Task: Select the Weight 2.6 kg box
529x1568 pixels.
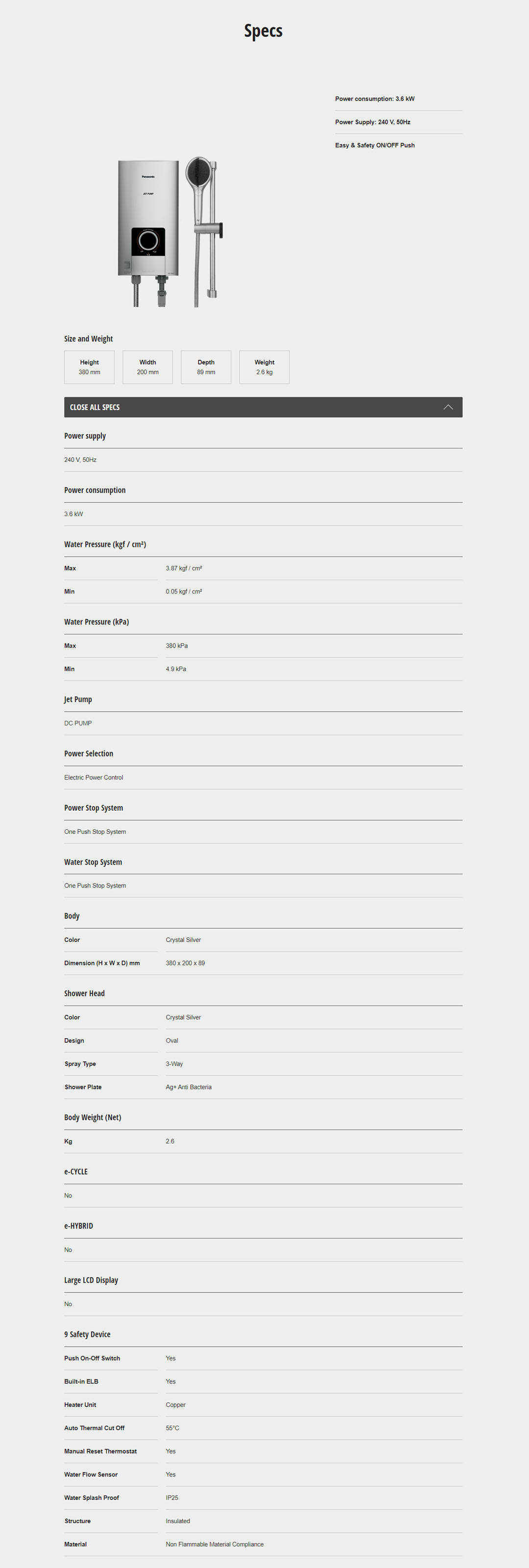Action: tap(264, 367)
